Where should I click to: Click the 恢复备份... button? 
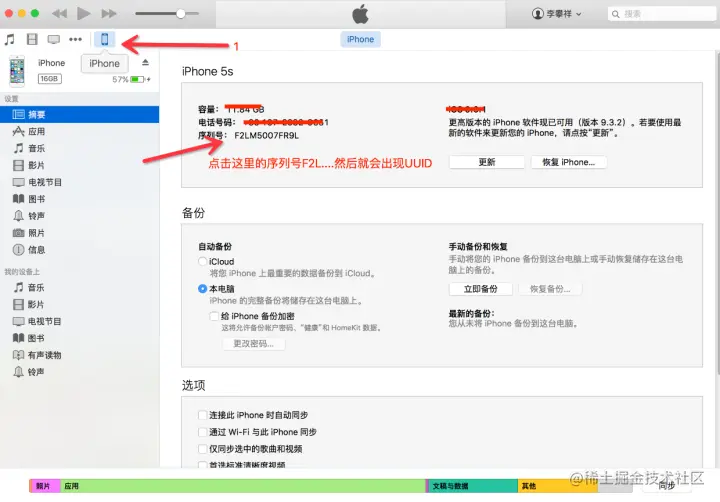pos(550,289)
